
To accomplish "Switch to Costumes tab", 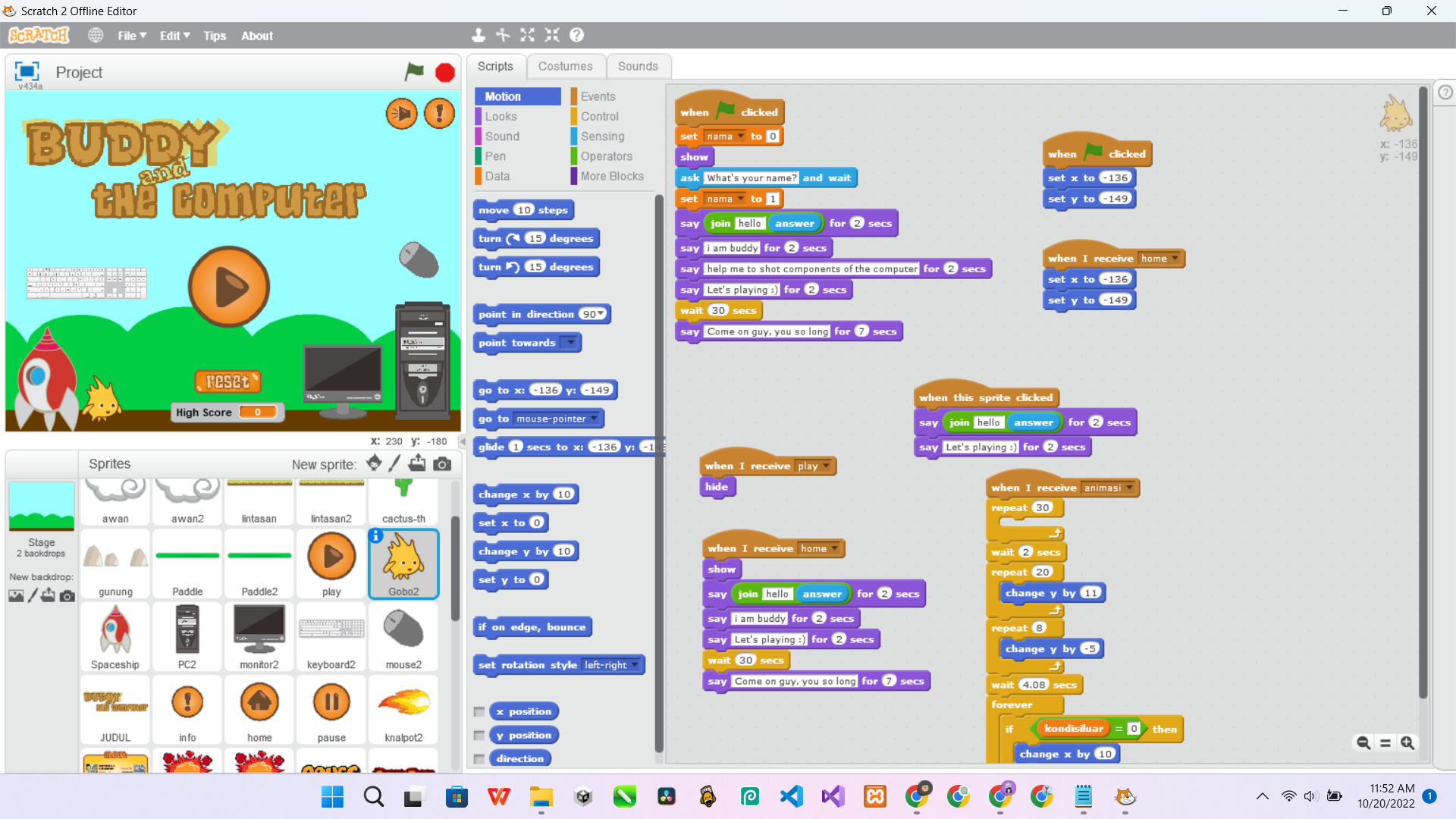I will pyautogui.click(x=566, y=67).
